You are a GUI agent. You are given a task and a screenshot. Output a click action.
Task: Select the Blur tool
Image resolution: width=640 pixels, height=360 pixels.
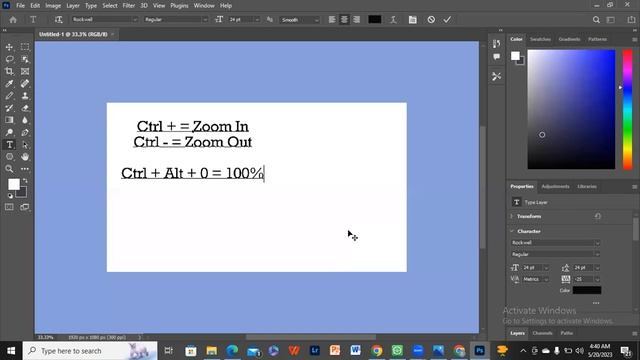click(x=25, y=120)
